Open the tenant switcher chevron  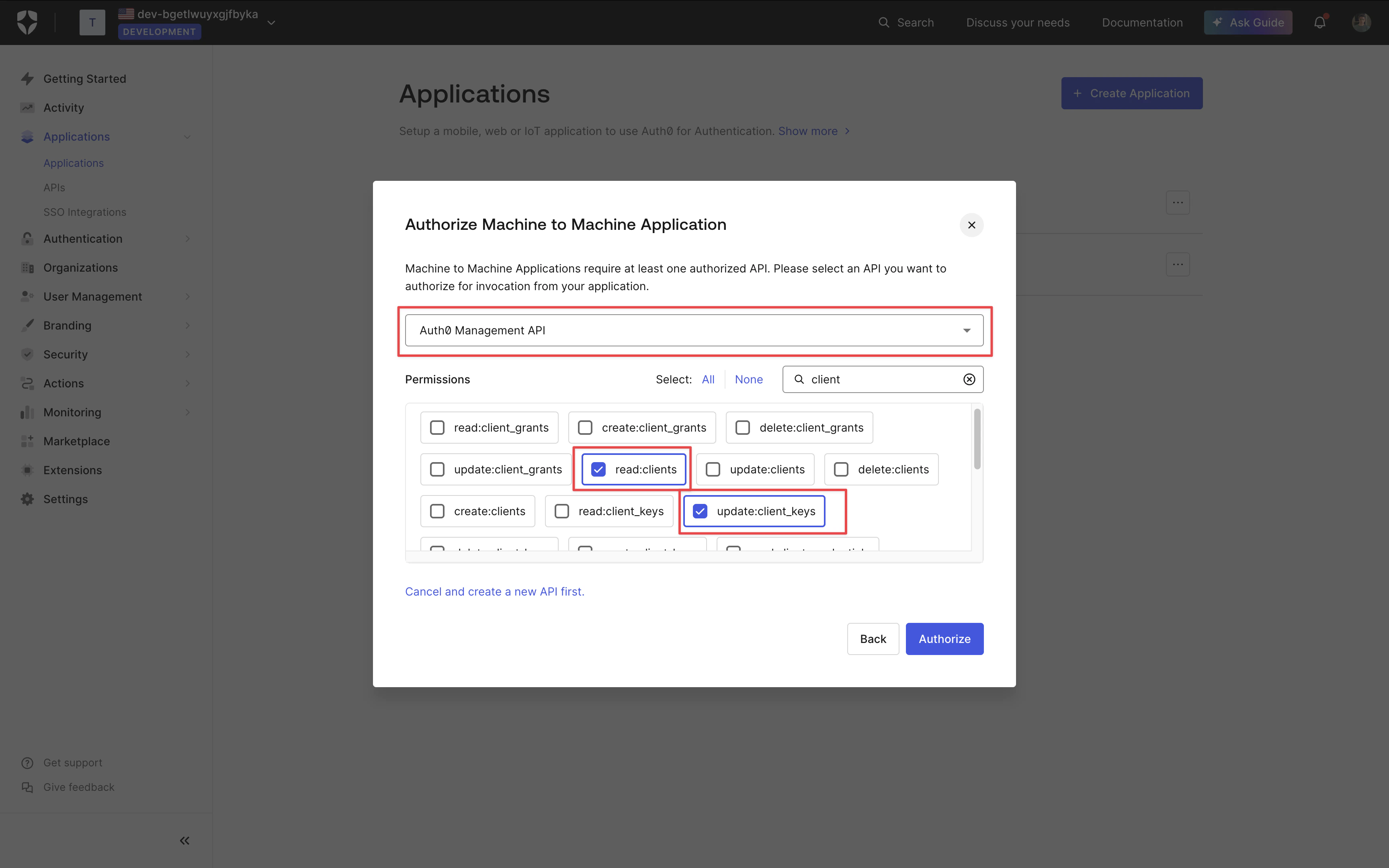271,23
